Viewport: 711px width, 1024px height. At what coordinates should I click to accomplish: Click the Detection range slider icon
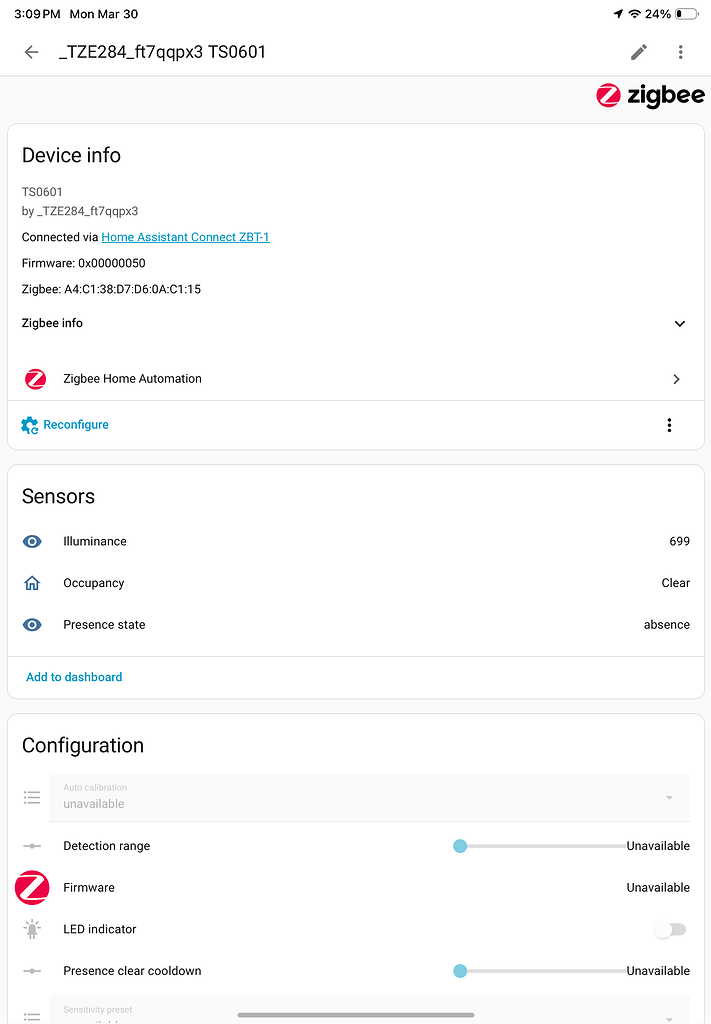[x=32, y=846]
